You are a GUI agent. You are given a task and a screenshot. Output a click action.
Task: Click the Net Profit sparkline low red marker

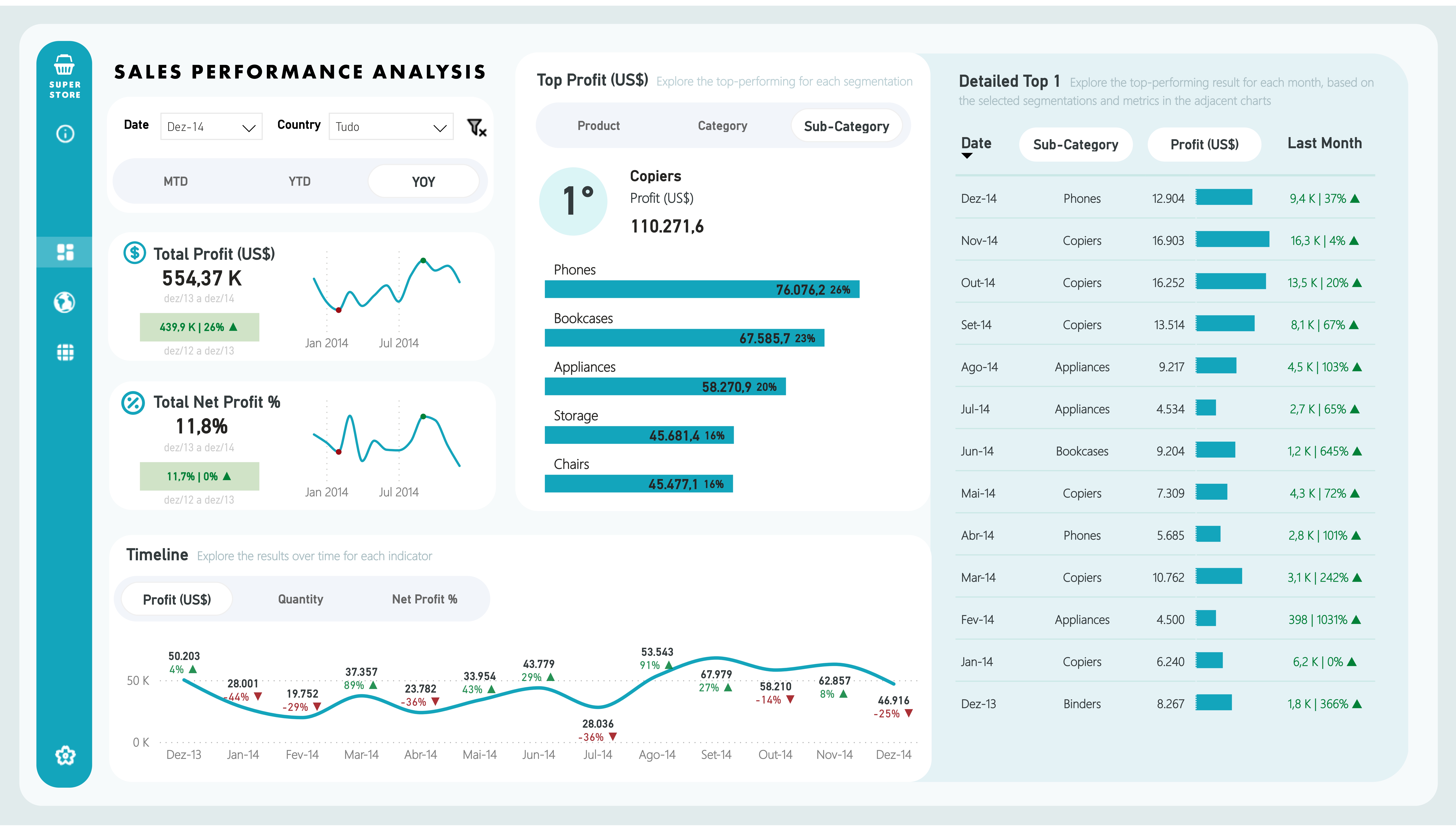(339, 452)
